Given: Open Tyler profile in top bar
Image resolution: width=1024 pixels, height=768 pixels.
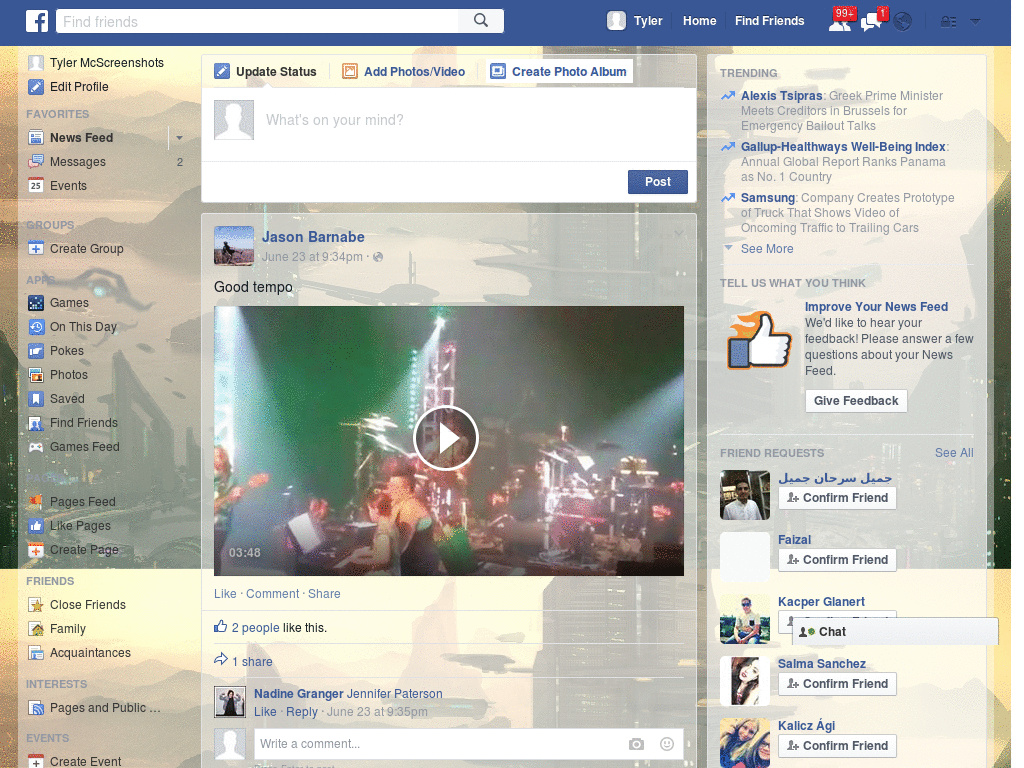Looking at the screenshot, I should tap(634, 21).
